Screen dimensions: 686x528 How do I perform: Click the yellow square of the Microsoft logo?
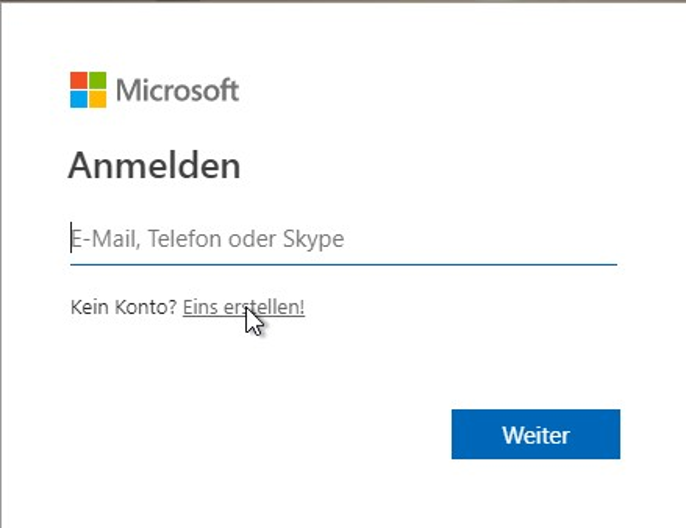(x=98, y=99)
